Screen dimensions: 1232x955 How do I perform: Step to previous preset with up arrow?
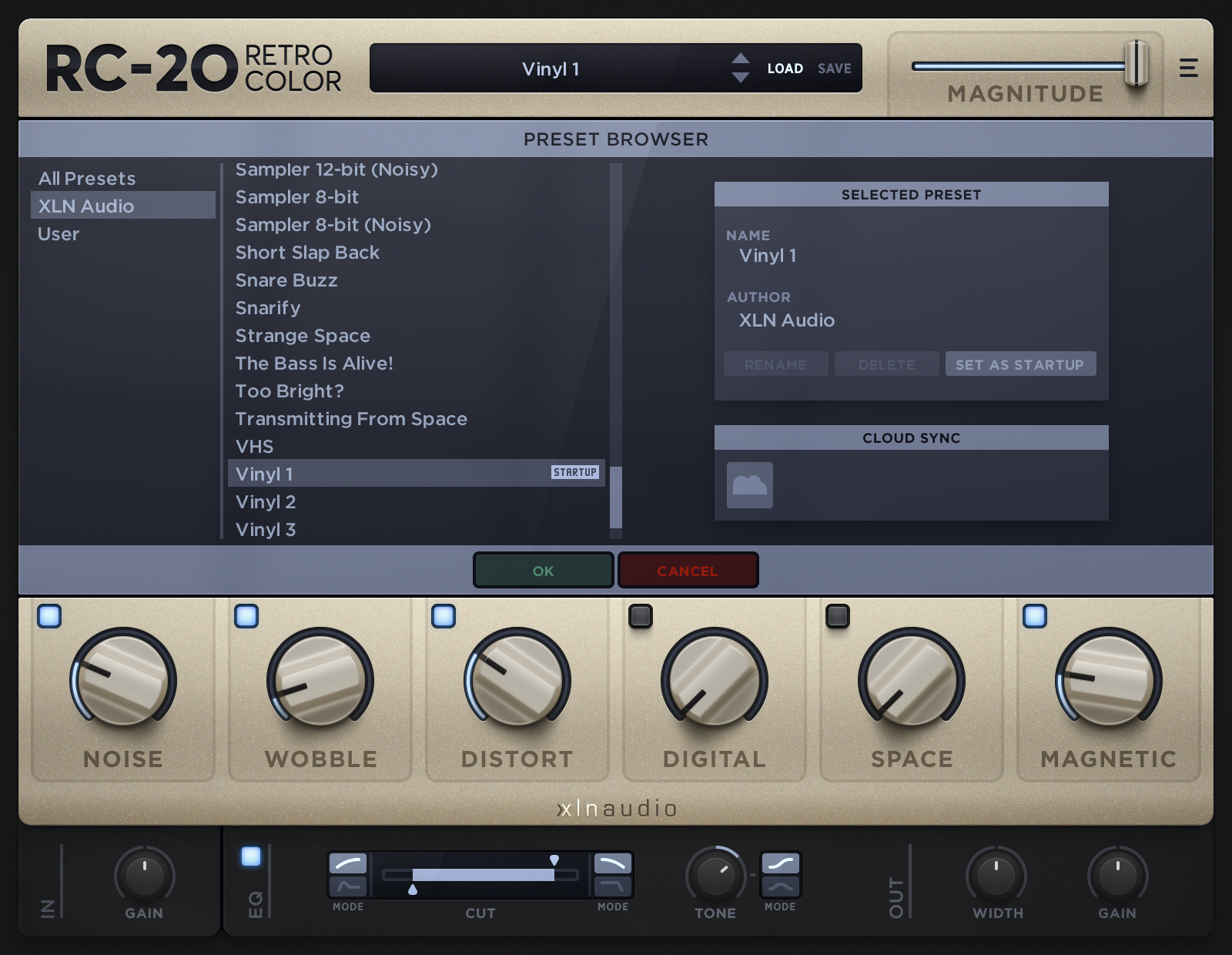[x=741, y=59]
